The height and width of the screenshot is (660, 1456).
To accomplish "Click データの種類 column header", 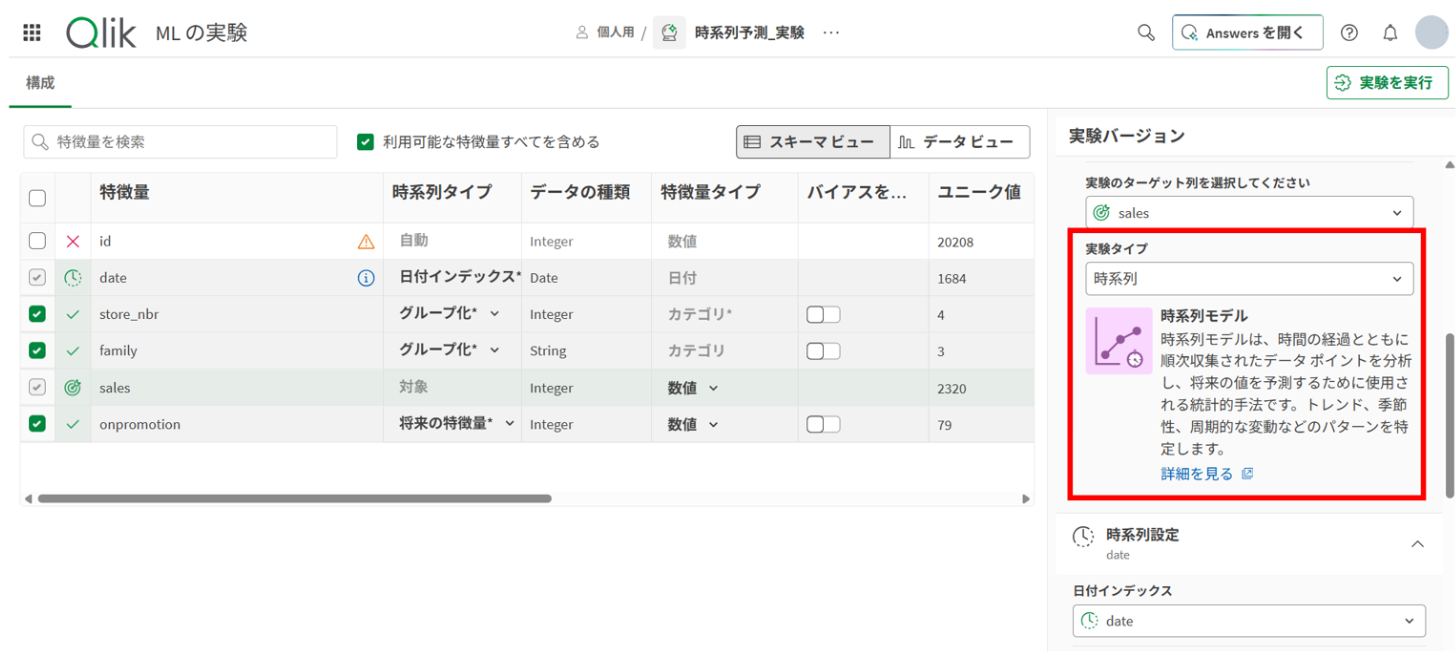I will pos(580,192).
